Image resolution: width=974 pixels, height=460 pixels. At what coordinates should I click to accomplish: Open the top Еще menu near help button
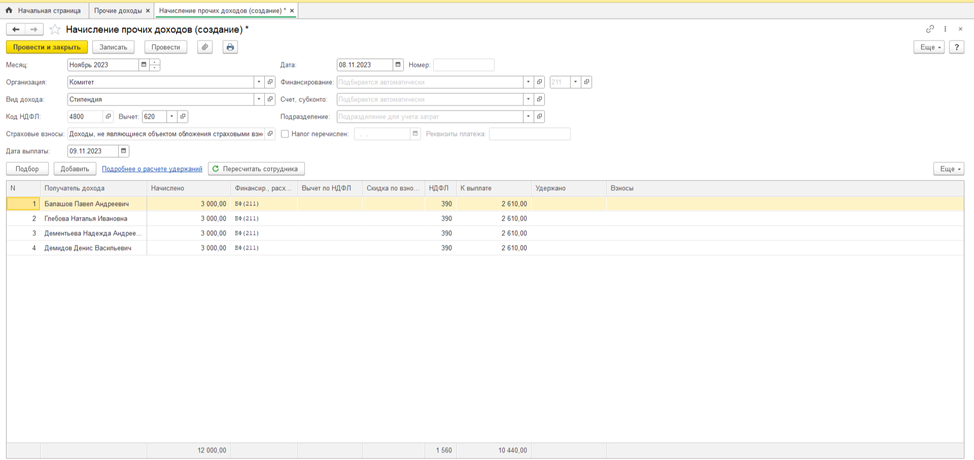(929, 47)
